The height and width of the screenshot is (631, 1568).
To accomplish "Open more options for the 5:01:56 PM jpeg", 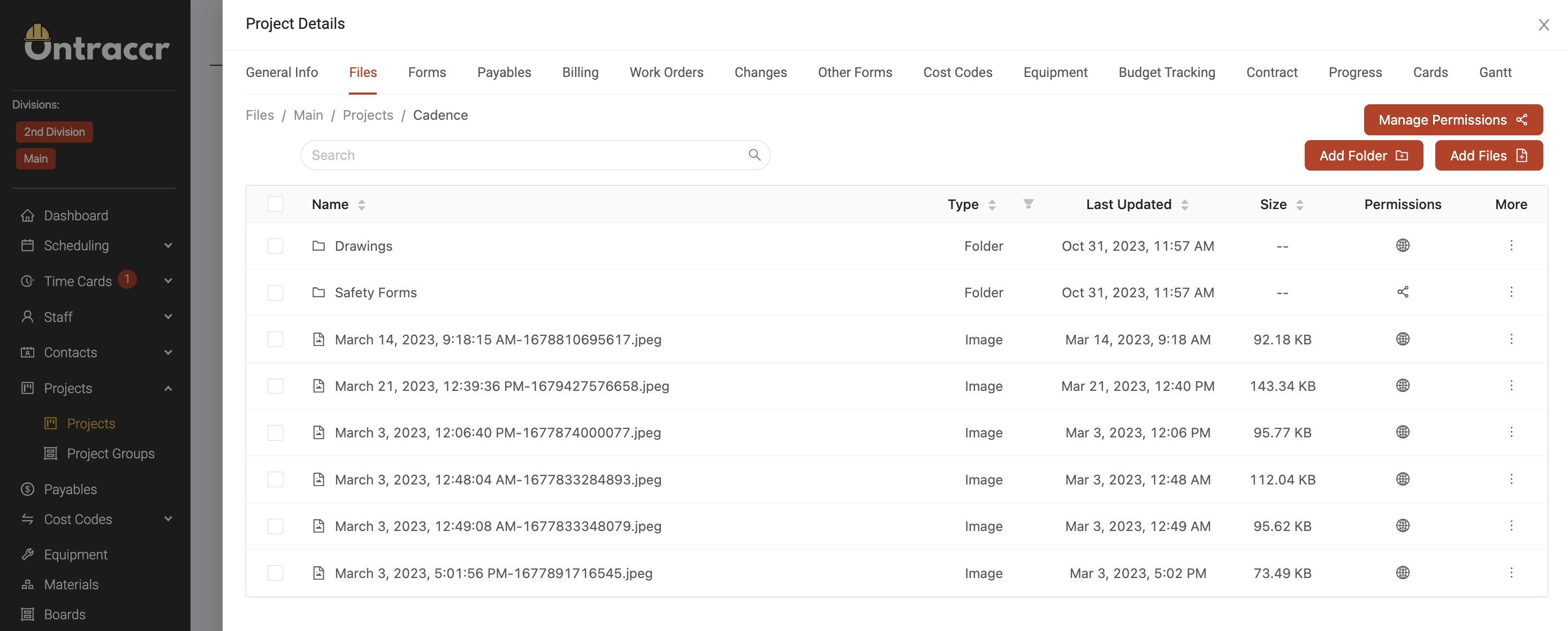I will [1511, 573].
